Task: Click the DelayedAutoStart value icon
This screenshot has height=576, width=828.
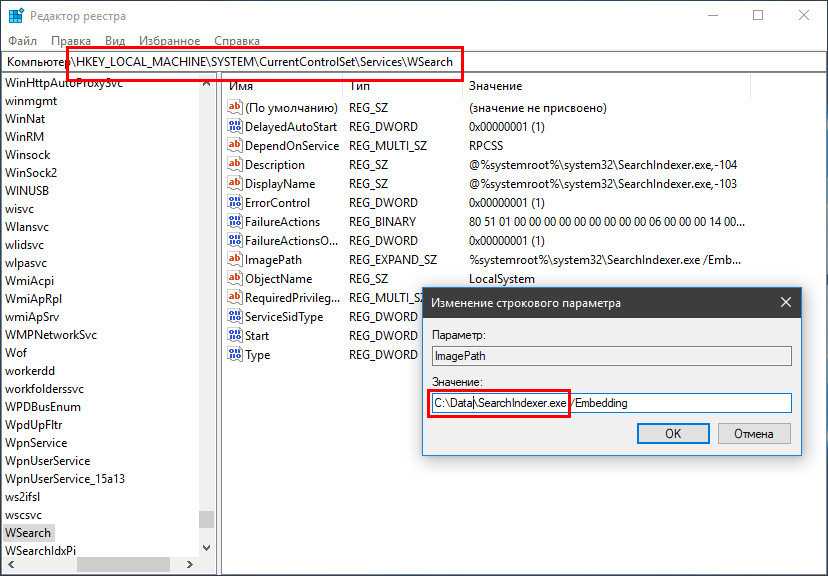Action: (x=236, y=127)
